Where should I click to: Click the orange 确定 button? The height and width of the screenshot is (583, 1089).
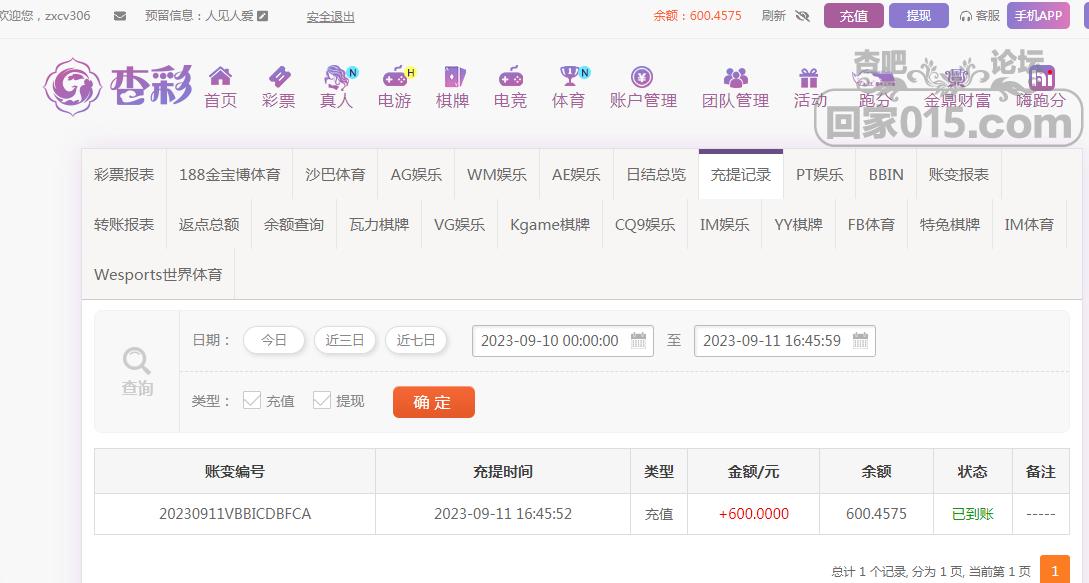(x=433, y=402)
